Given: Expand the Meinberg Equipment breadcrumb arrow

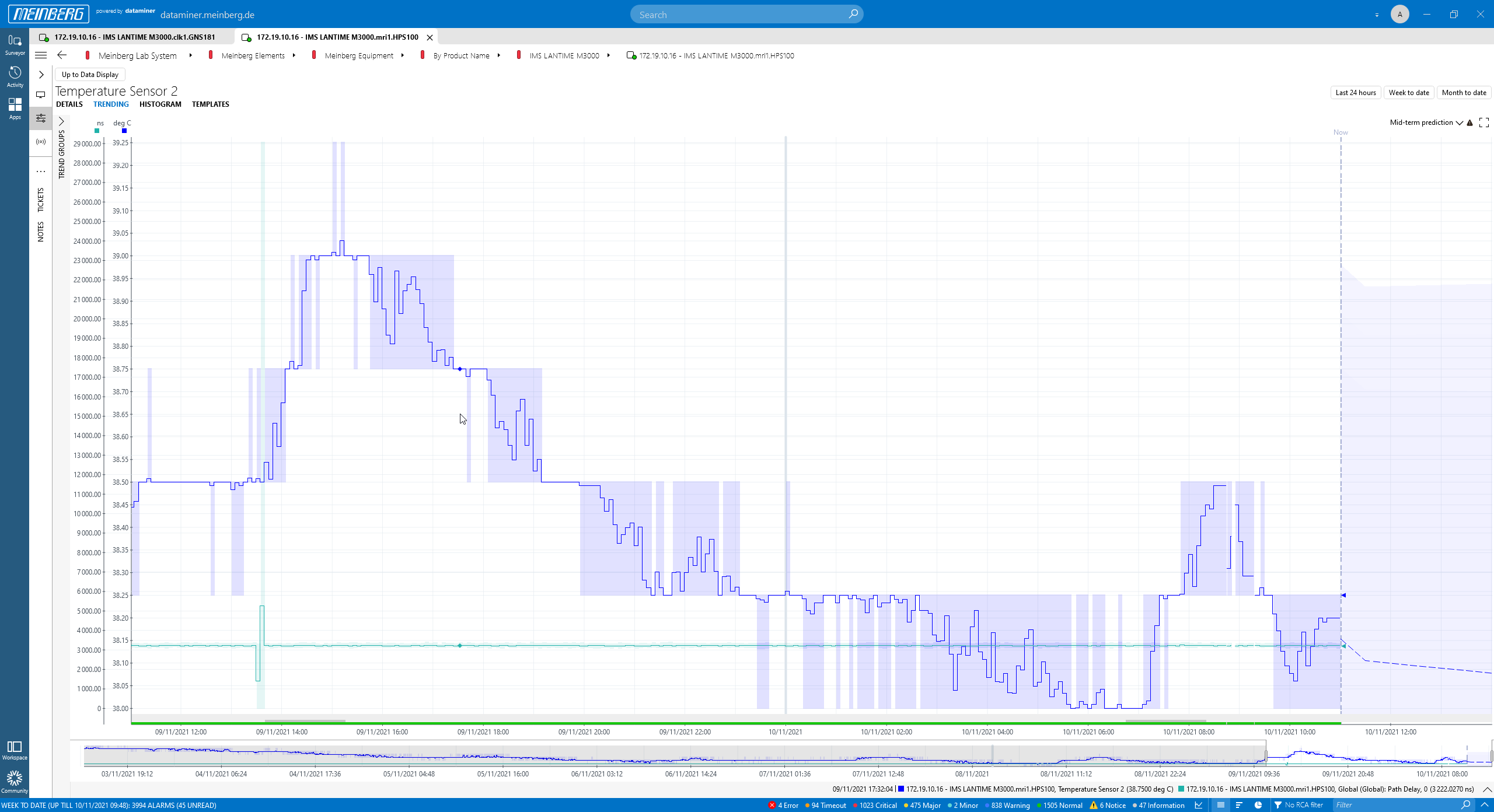Looking at the screenshot, I should tap(402, 55).
